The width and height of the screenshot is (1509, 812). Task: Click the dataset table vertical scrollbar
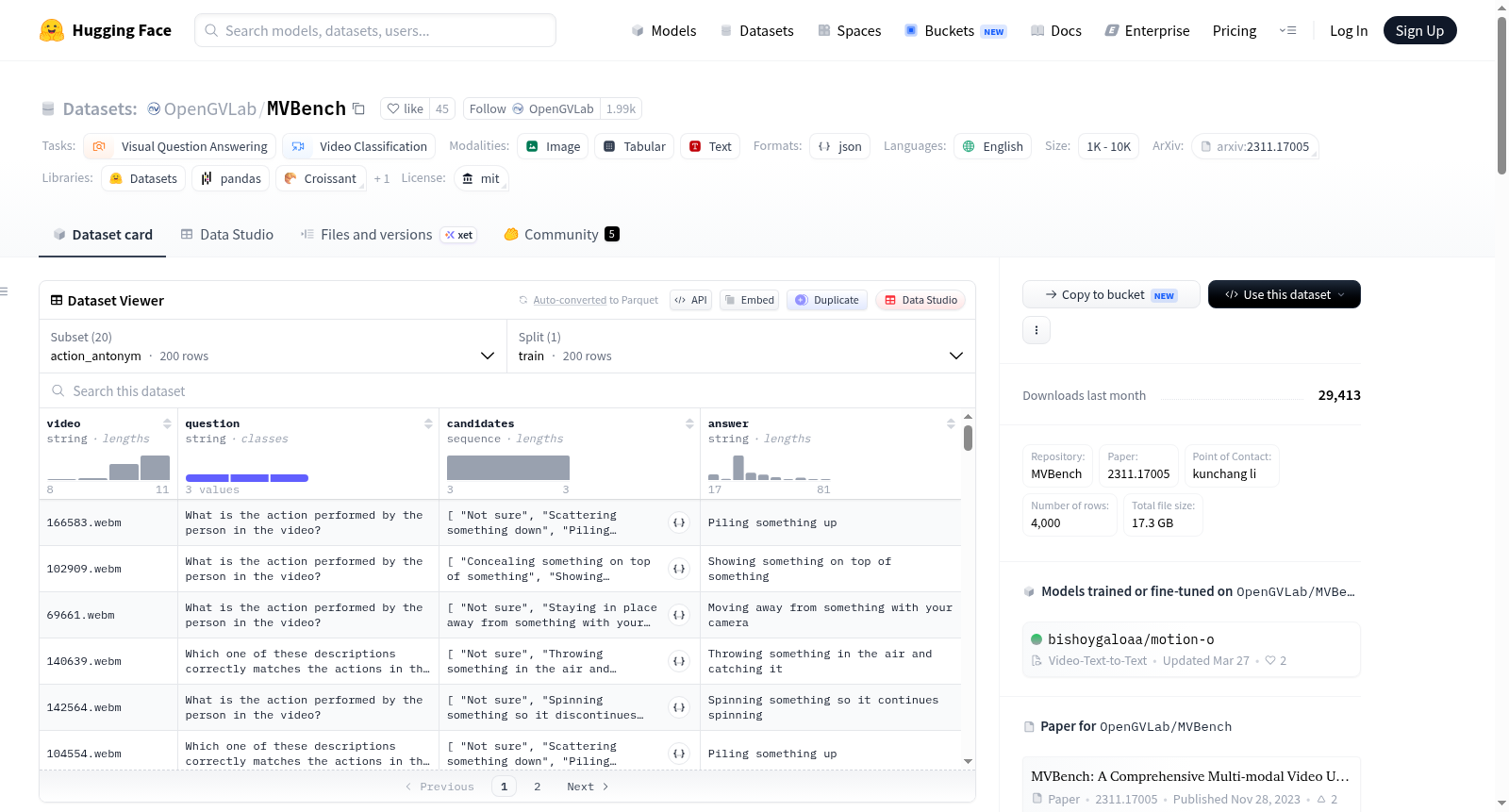(968, 439)
